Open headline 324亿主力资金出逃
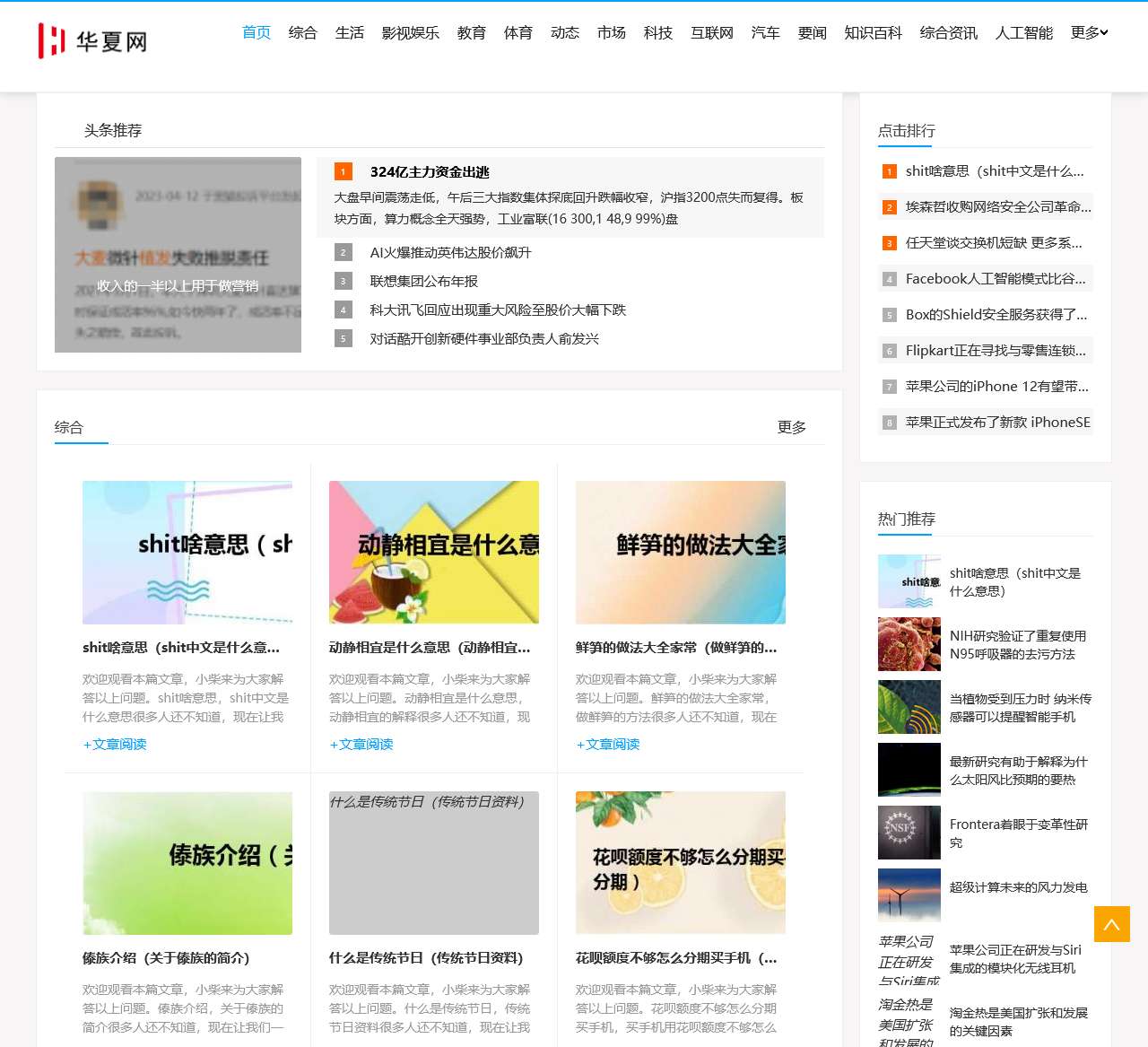 coord(430,171)
